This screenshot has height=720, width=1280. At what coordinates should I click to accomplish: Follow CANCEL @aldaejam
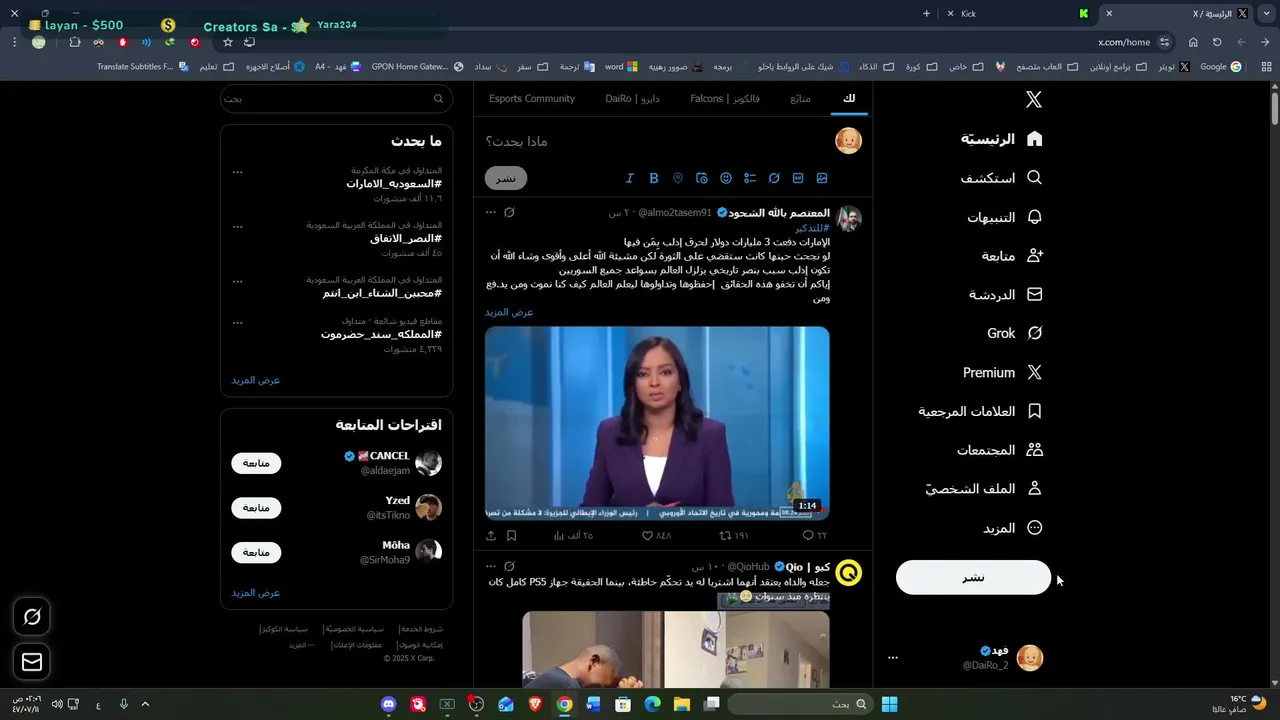tap(256, 463)
